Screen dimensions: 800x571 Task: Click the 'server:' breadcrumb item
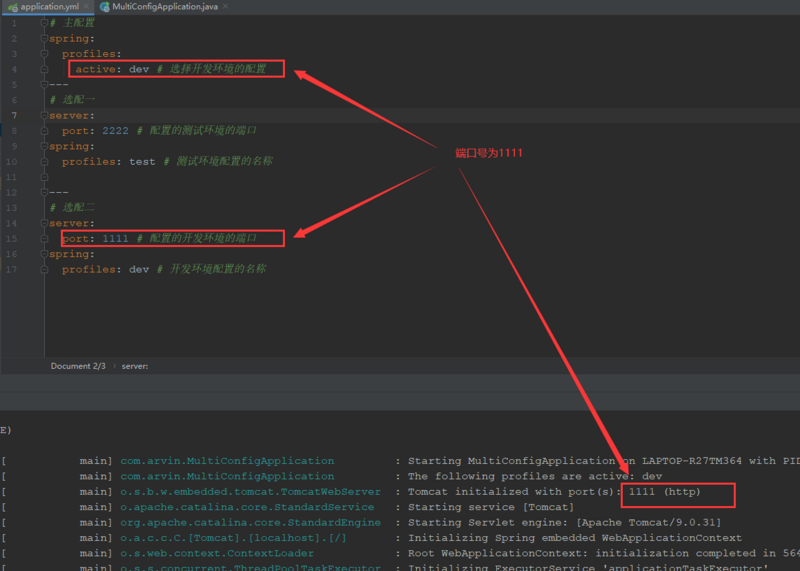coord(135,366)
